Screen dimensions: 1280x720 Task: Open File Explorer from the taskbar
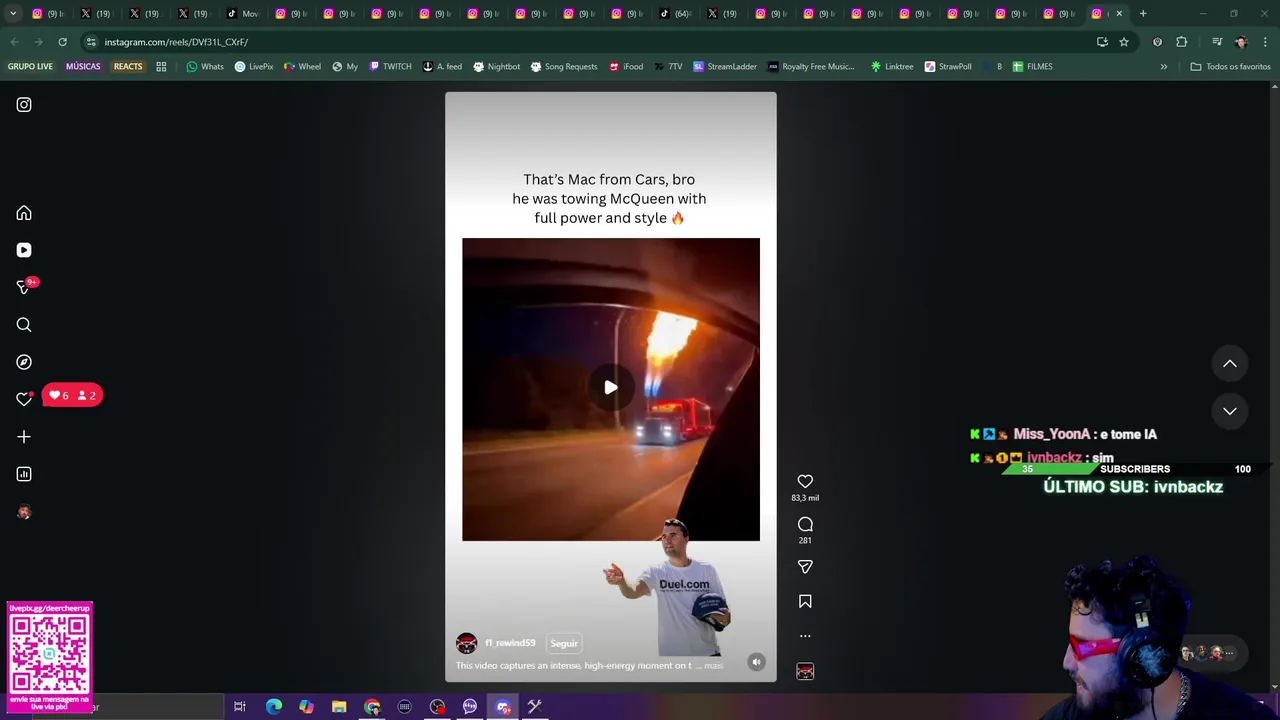click(339, 707)
